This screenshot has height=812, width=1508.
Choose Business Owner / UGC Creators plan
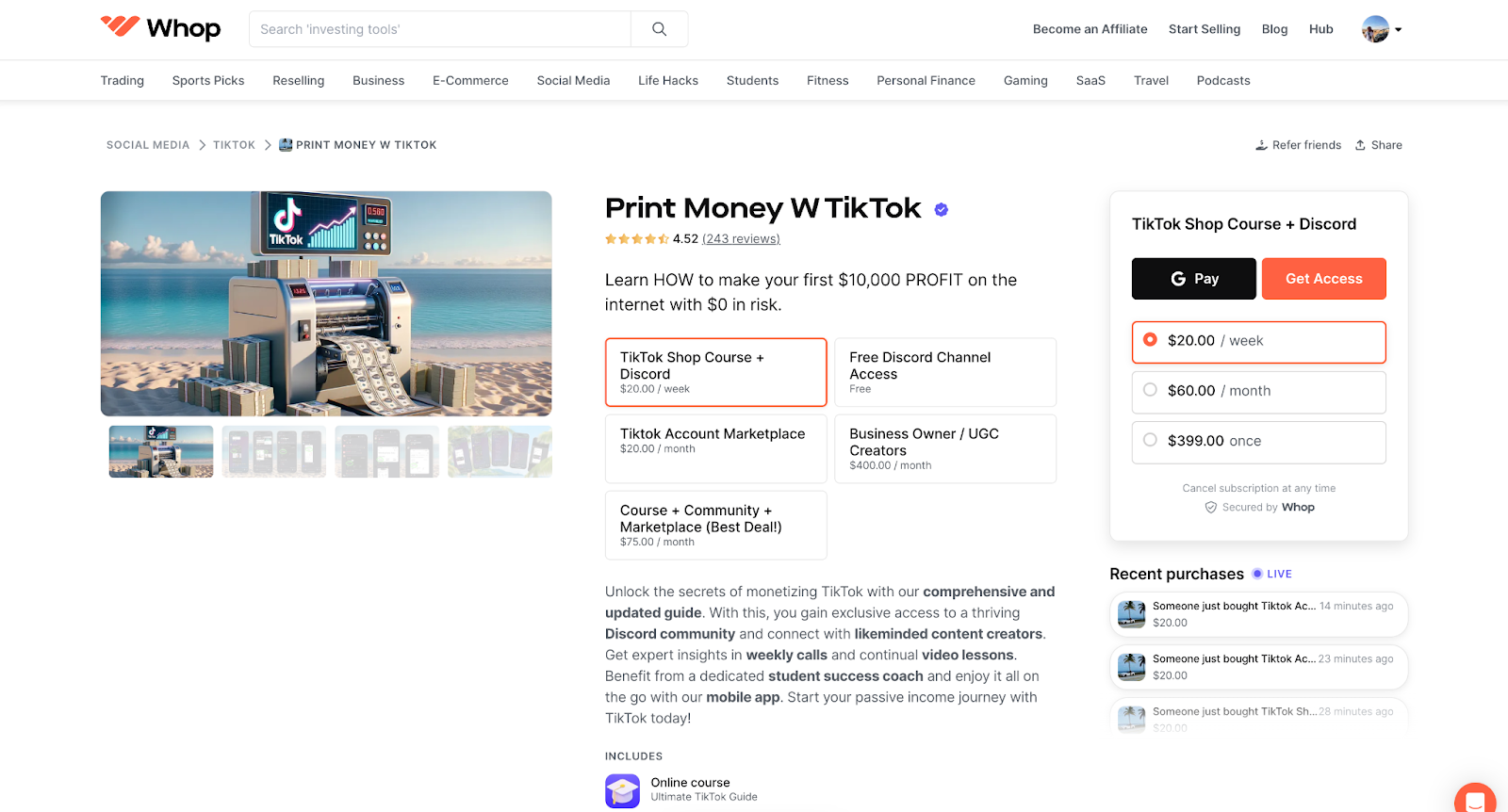(945, 448)
